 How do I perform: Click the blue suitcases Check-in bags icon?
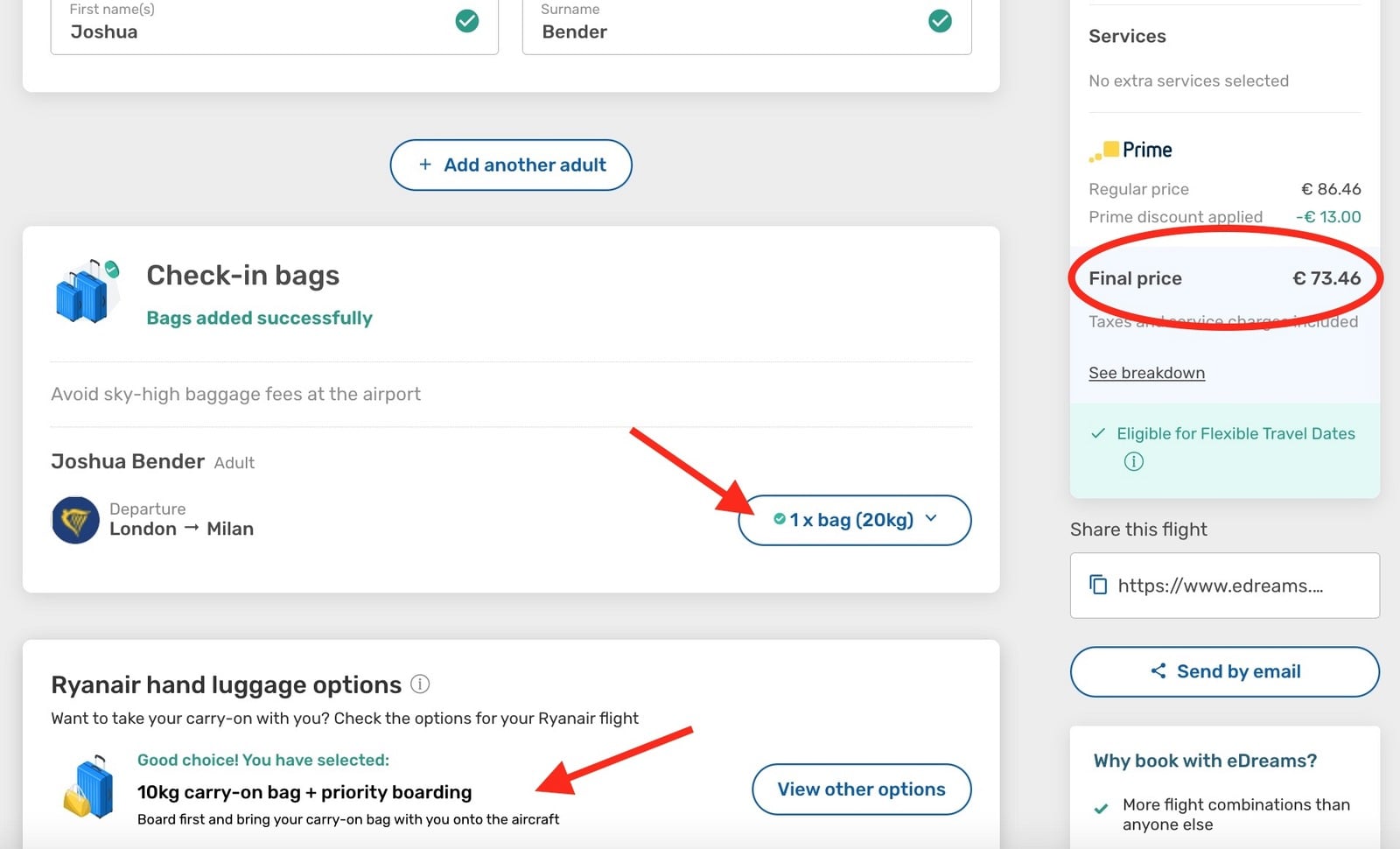(x=87, y=291)
